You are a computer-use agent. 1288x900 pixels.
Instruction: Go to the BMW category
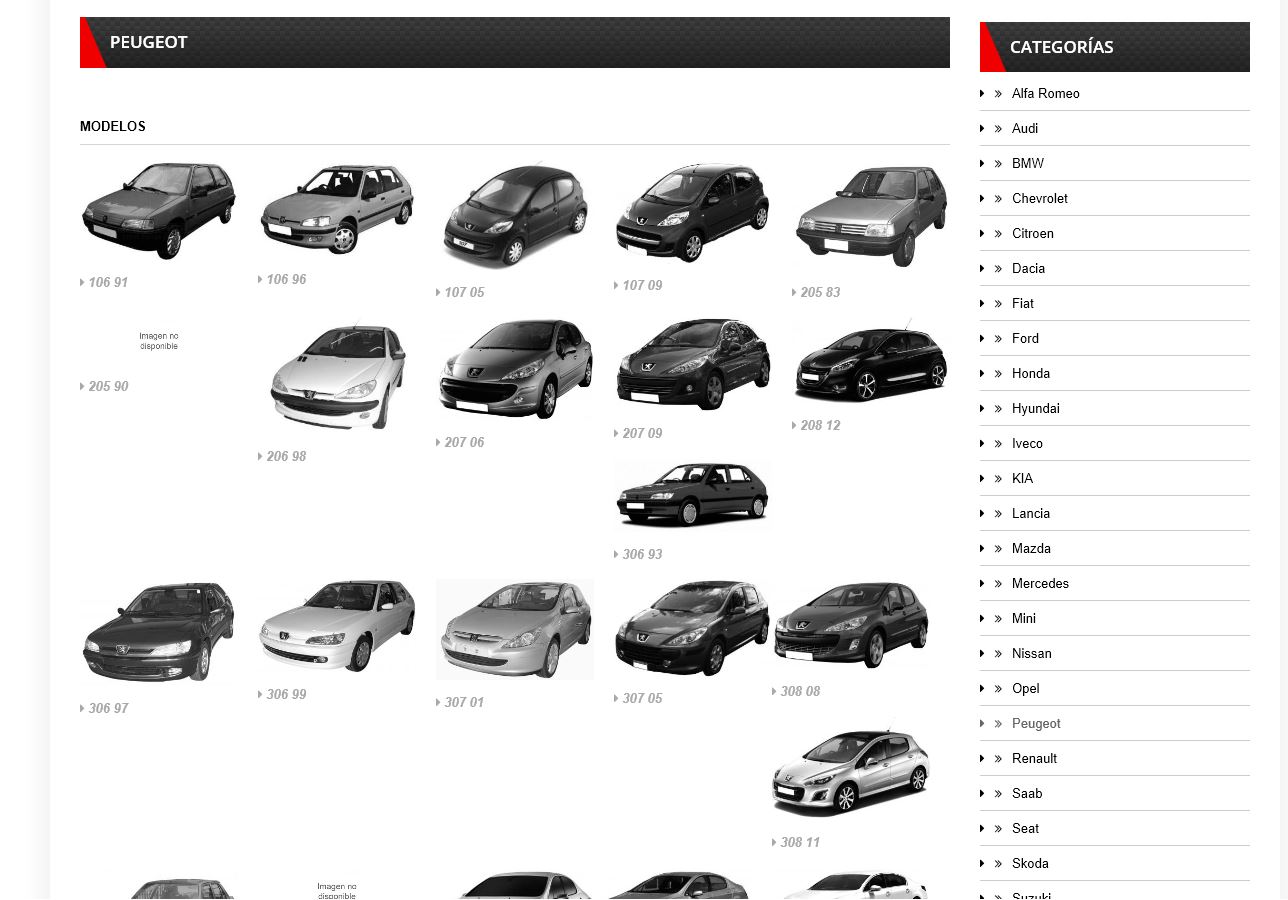pyautogui.click(x=1028, y=164)
